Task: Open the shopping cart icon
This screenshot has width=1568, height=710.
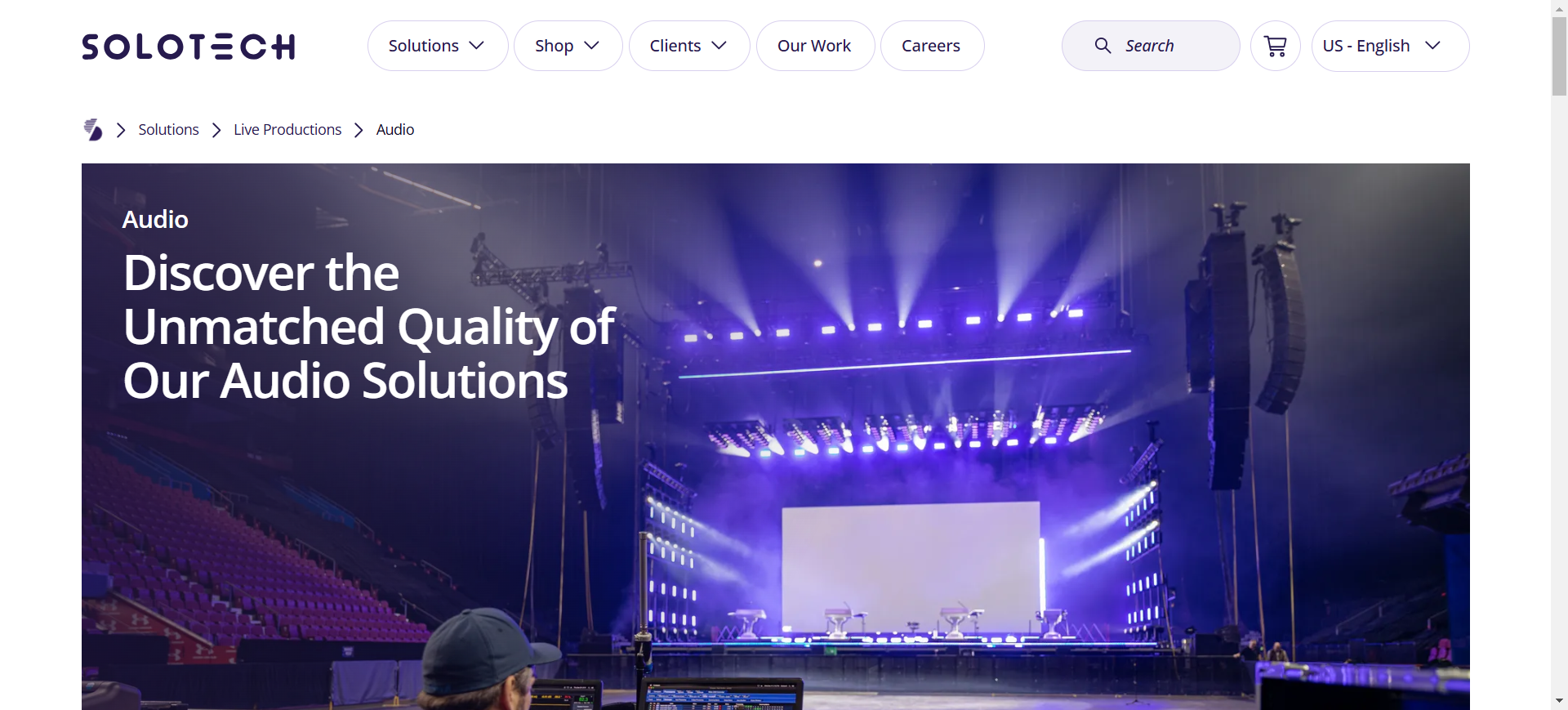Action: click(x=1276, y=46)
